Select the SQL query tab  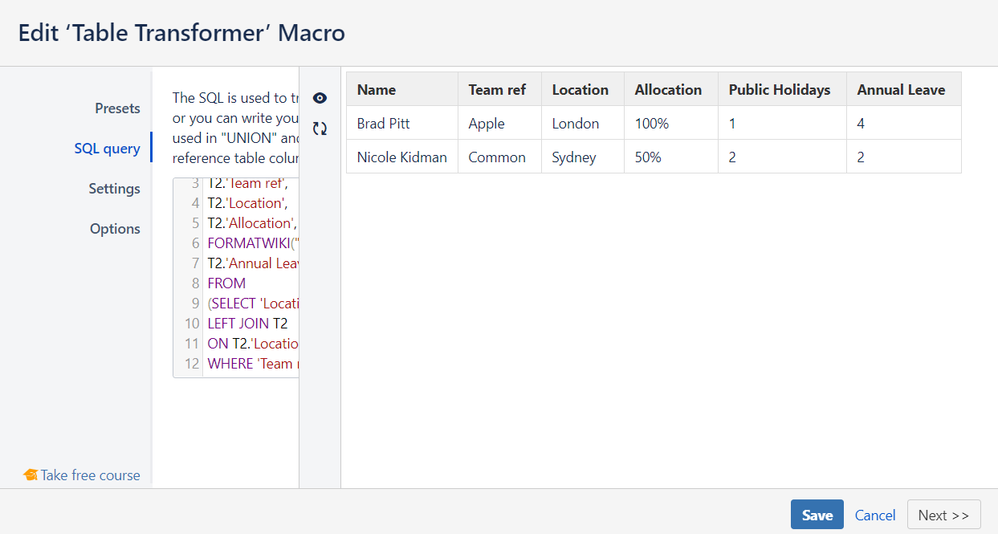[107, 148]
